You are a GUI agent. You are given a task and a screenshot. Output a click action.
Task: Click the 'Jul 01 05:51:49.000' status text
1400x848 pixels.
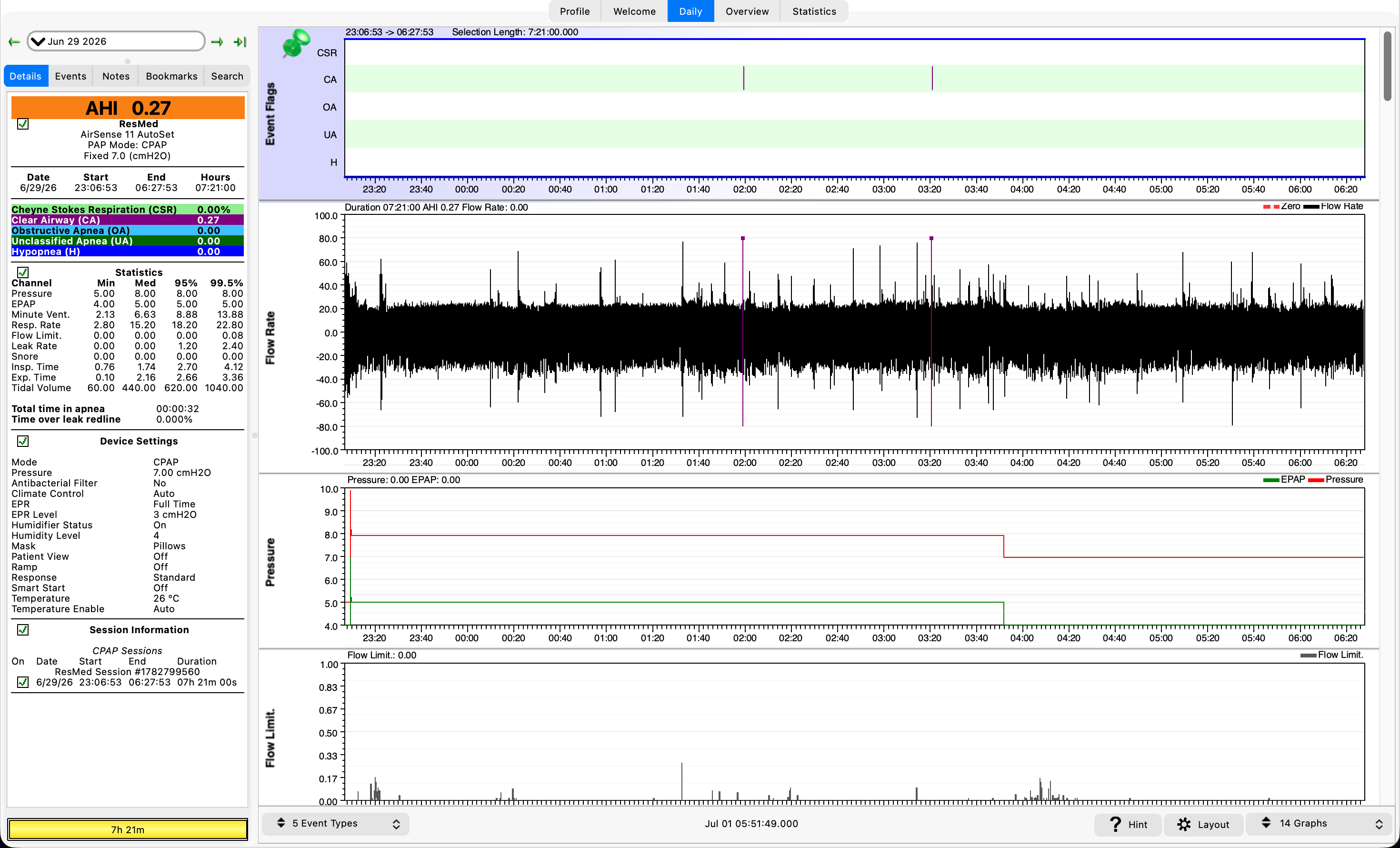coord(751,824)
